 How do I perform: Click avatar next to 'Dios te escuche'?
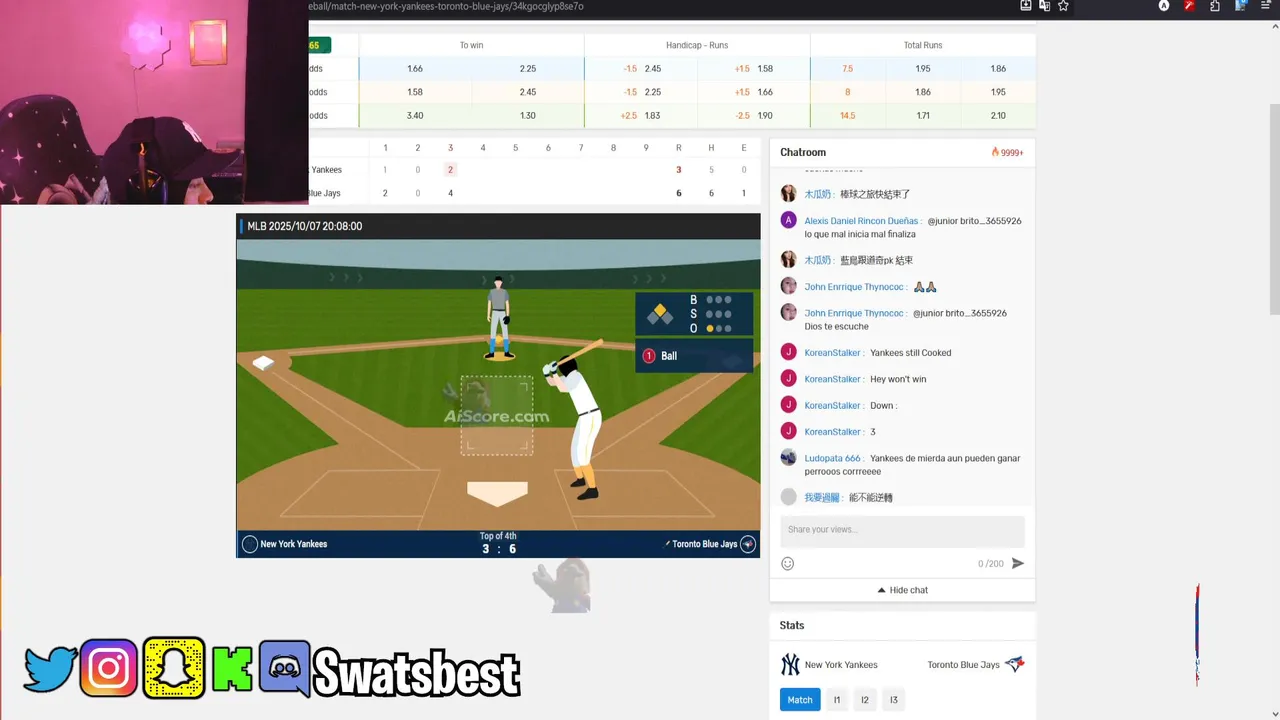(789, 312)
